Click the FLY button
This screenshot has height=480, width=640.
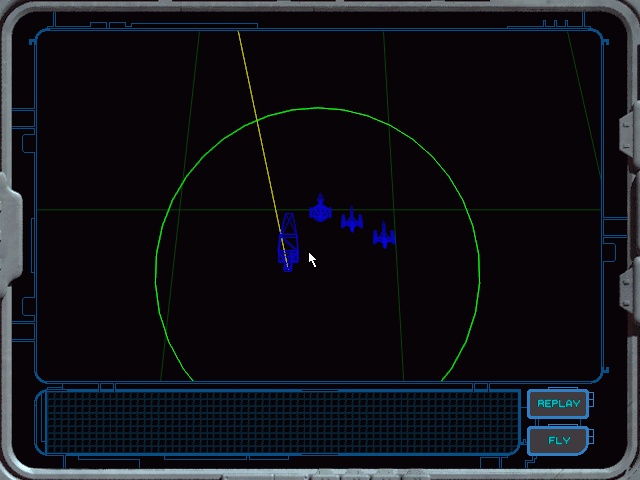tap(558, 440)
